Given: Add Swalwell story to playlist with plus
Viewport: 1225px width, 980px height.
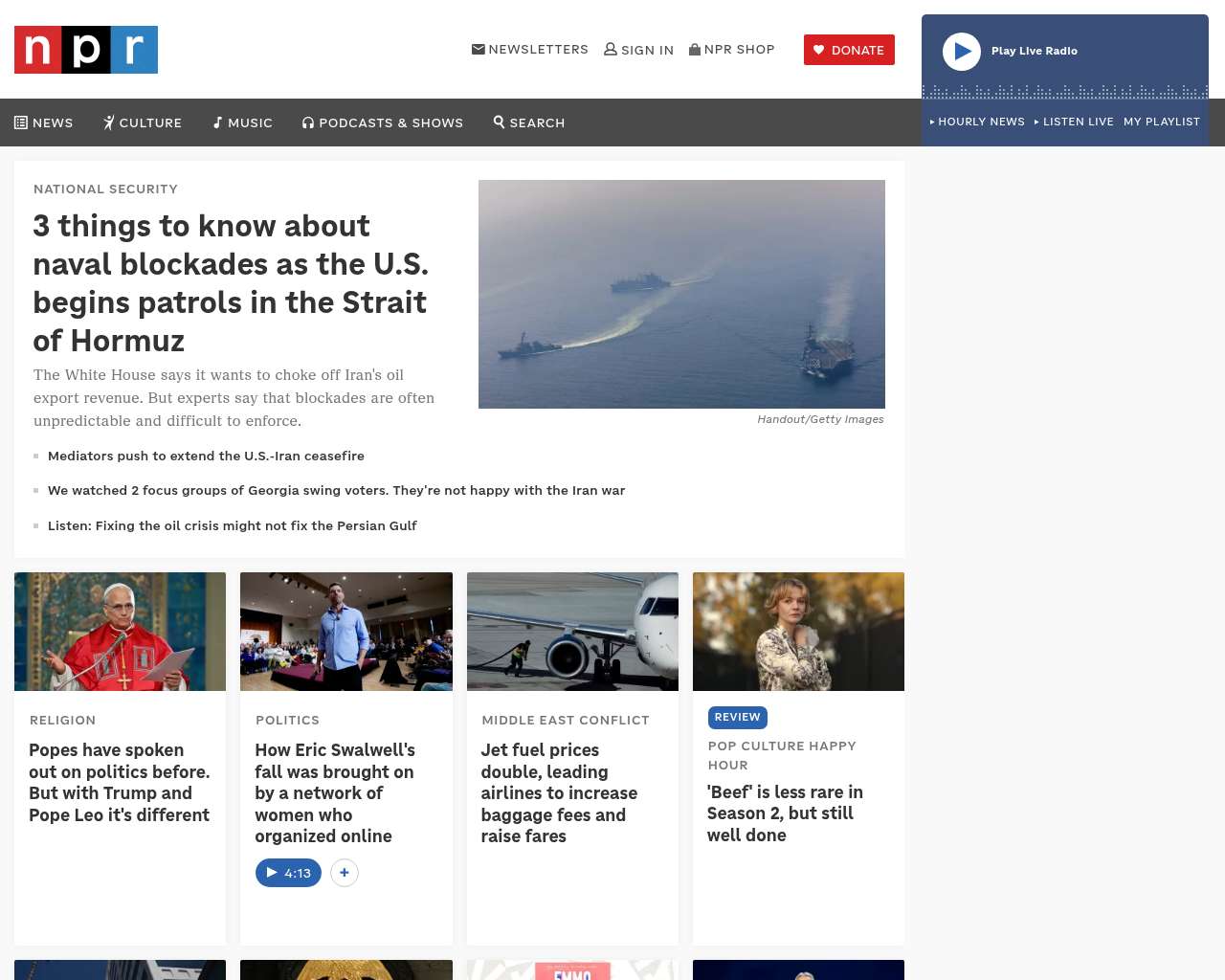Looking at the screenshot, I should [x=345, y=873].
